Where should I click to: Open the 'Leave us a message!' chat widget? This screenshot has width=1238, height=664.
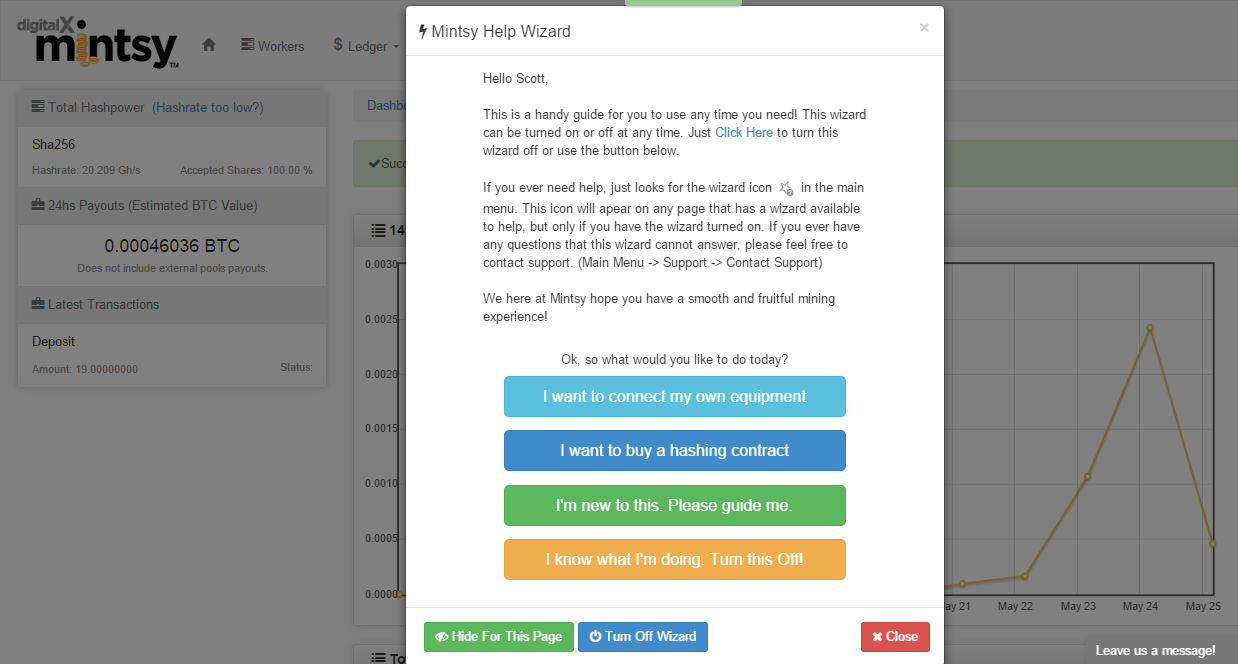[1155, 650]
